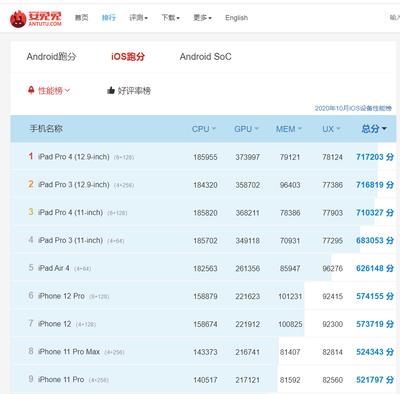400x394 pixels.
Task: Click the 手机名称 column header
Action: click(46, 129)
